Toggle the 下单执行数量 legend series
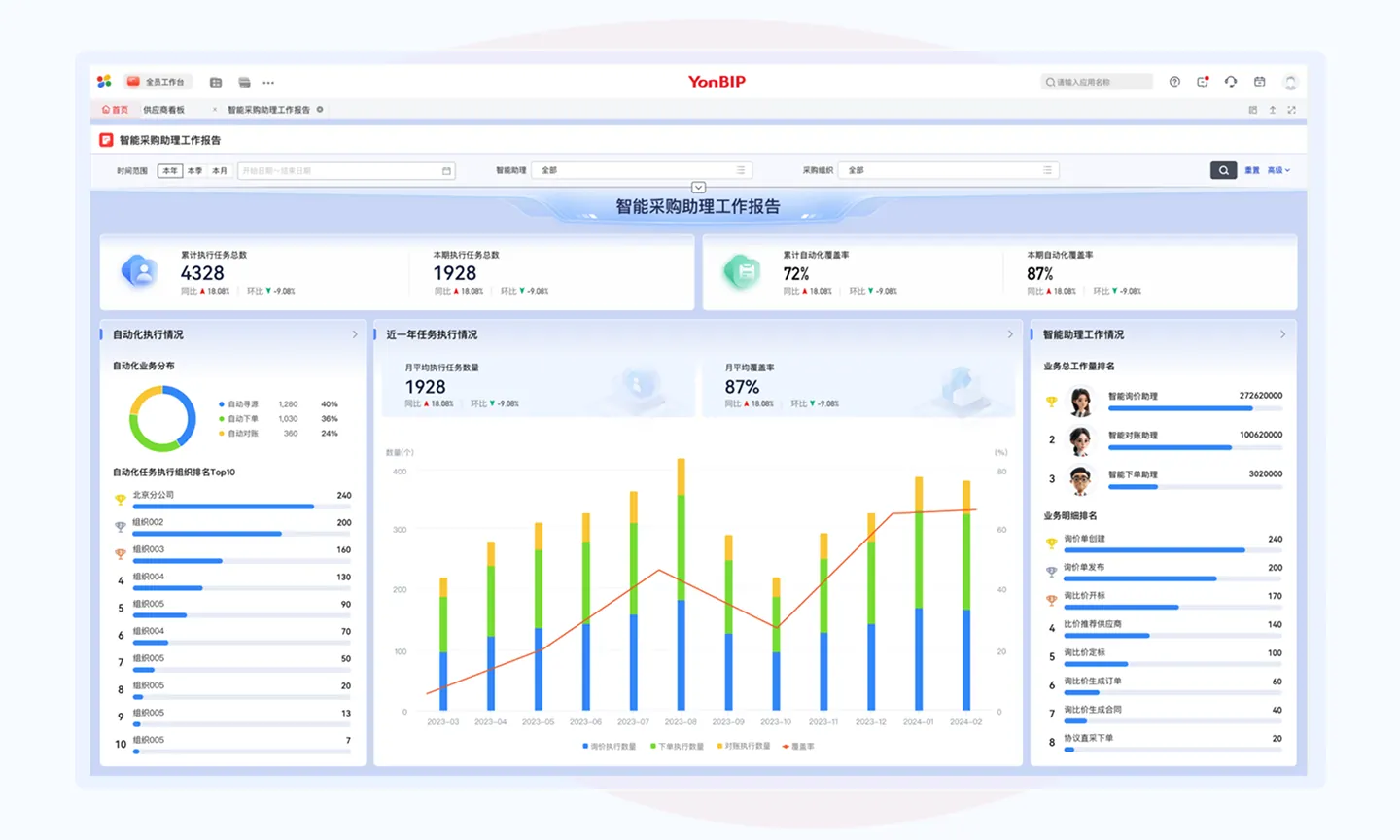The width and height of the screenshot is (1400, 840). (x=677, y=747)
